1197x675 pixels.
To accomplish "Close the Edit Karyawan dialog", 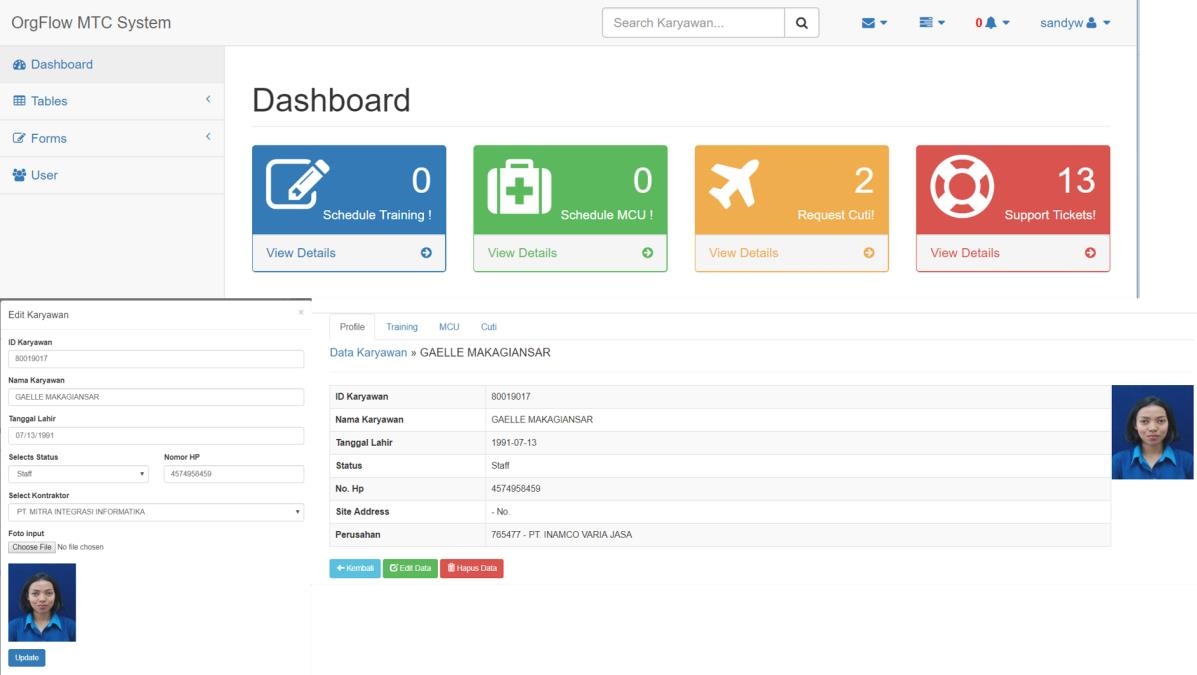I will click(301, 312).
